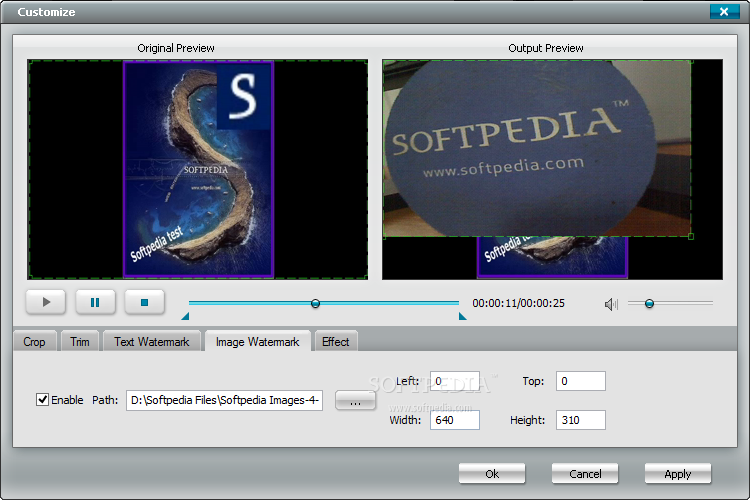Image resolution: width=750 pixels, height=500 pixels.
Task: Stop the preview playback
Action: click(144, 302)
